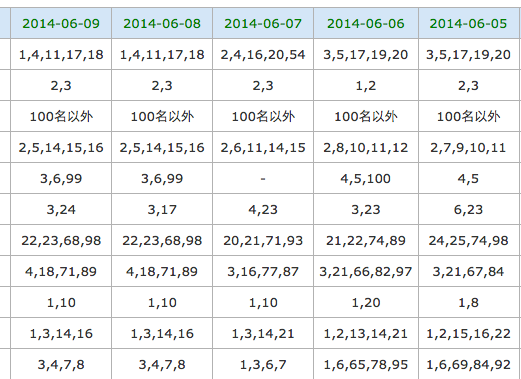Image resolution: width=521 pixels, height=379 pixels.
Task: Select the cell reading 1,2,15,16,22
Action: tap(468, 333)
